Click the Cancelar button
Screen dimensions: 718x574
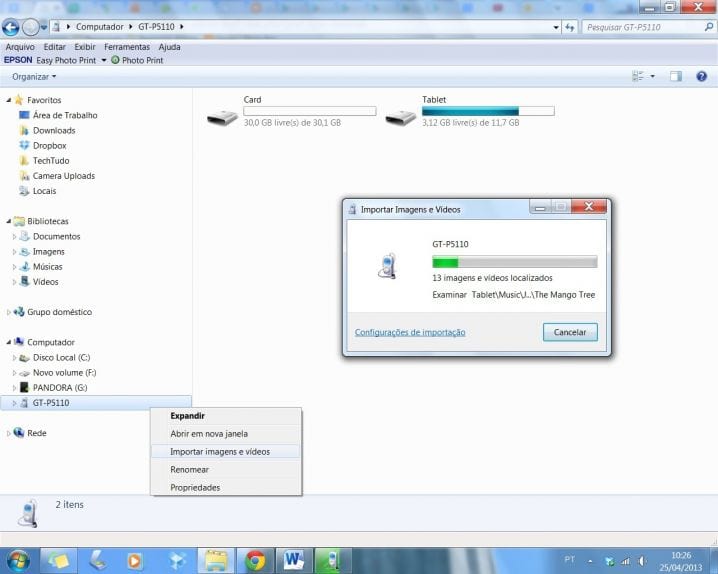[570, 332]
